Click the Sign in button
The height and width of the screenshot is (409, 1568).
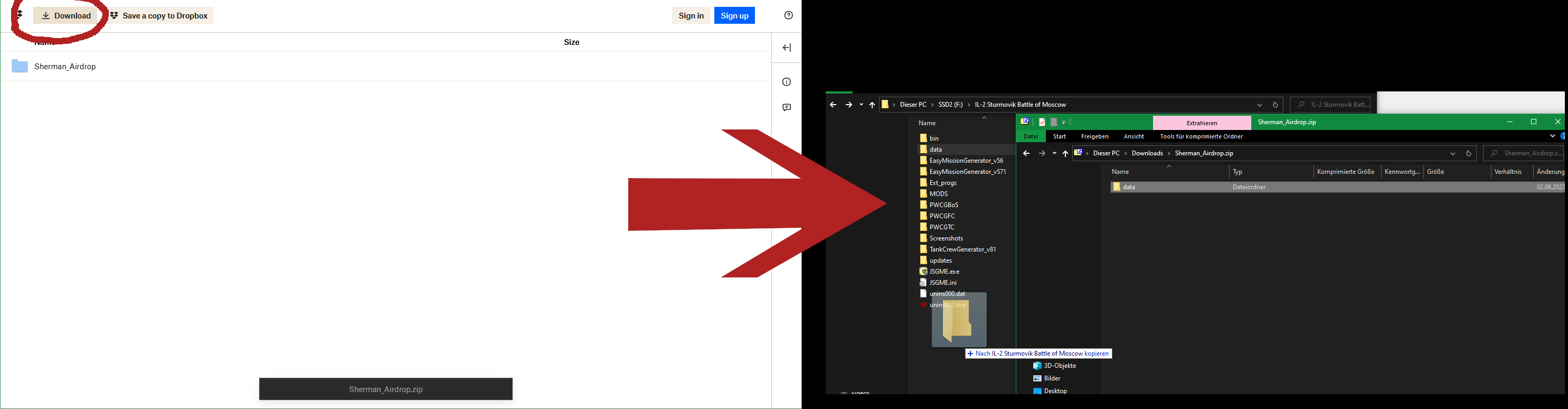[x=691, y=16]
